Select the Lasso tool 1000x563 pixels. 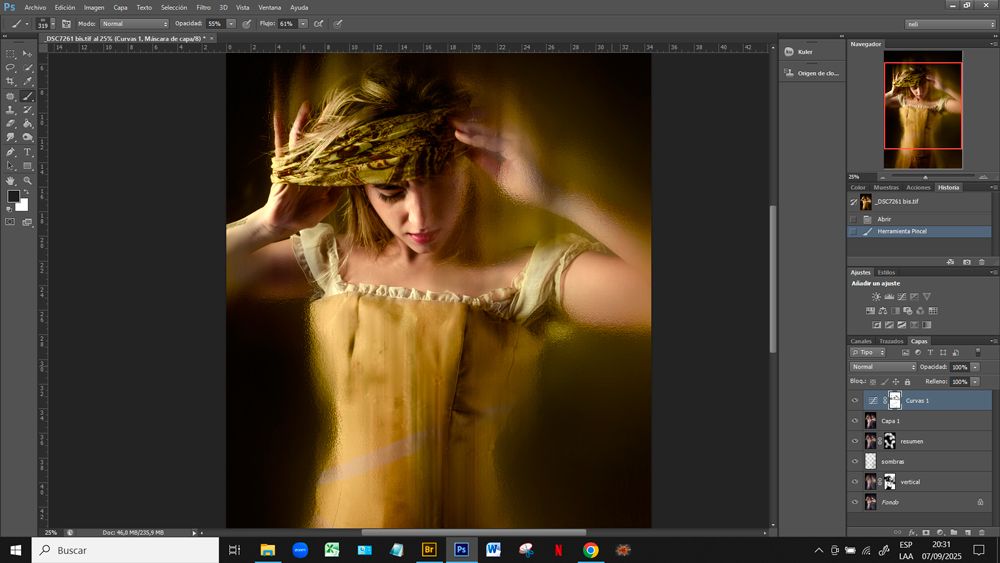(10, 68)
